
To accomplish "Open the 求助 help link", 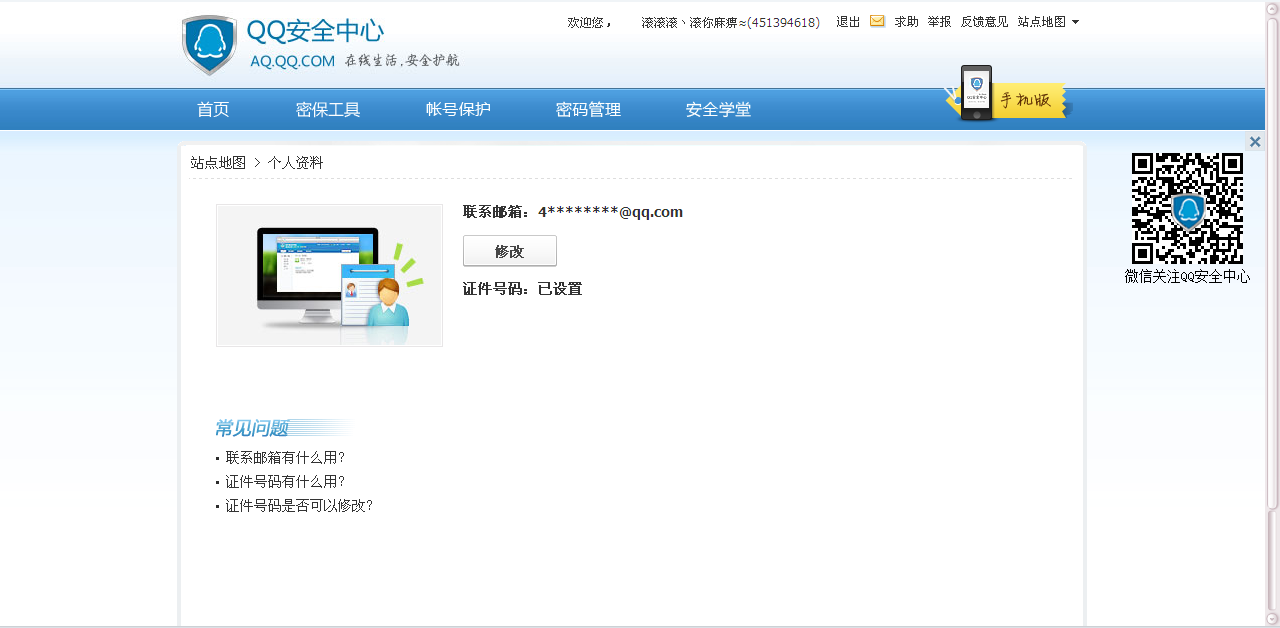I will (x=906, y=22).
